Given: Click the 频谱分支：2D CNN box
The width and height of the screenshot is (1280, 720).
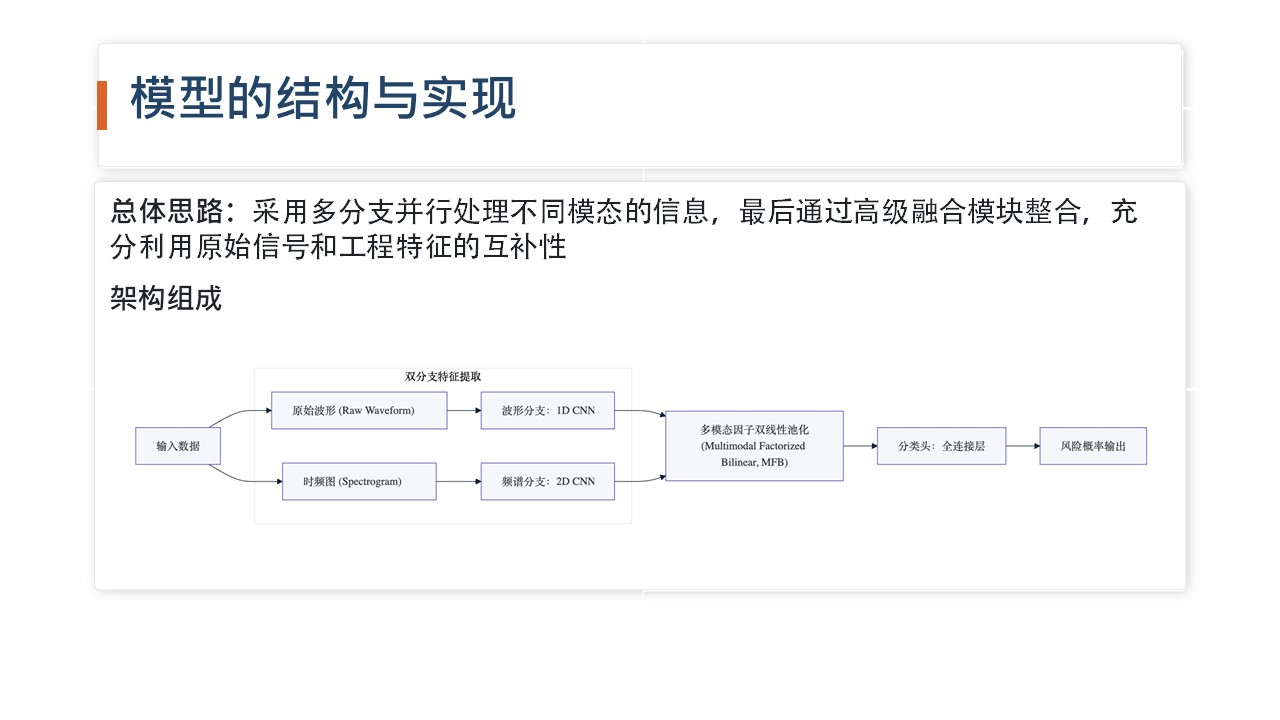Looking at the screenshot, I should pyautogui.click(x=547, y=481).
